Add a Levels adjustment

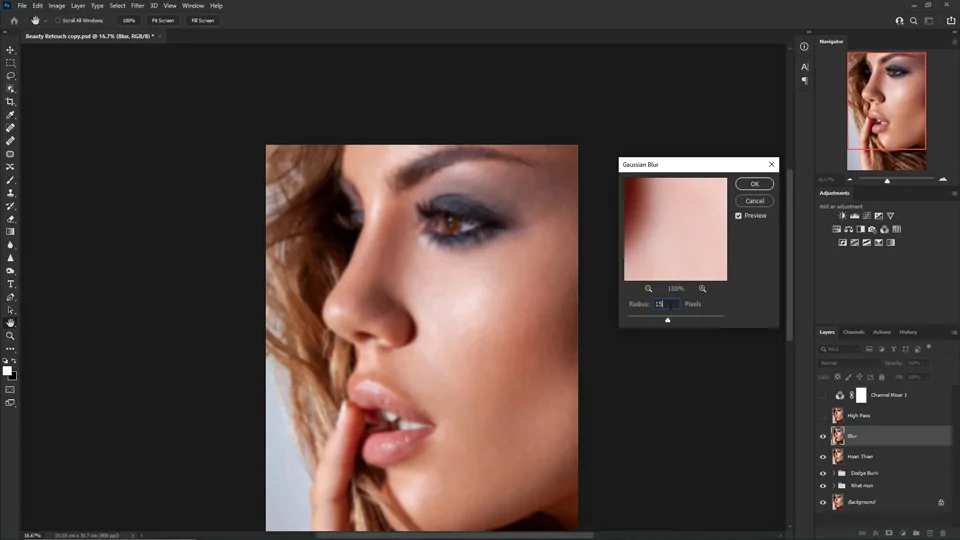[855, 216]
